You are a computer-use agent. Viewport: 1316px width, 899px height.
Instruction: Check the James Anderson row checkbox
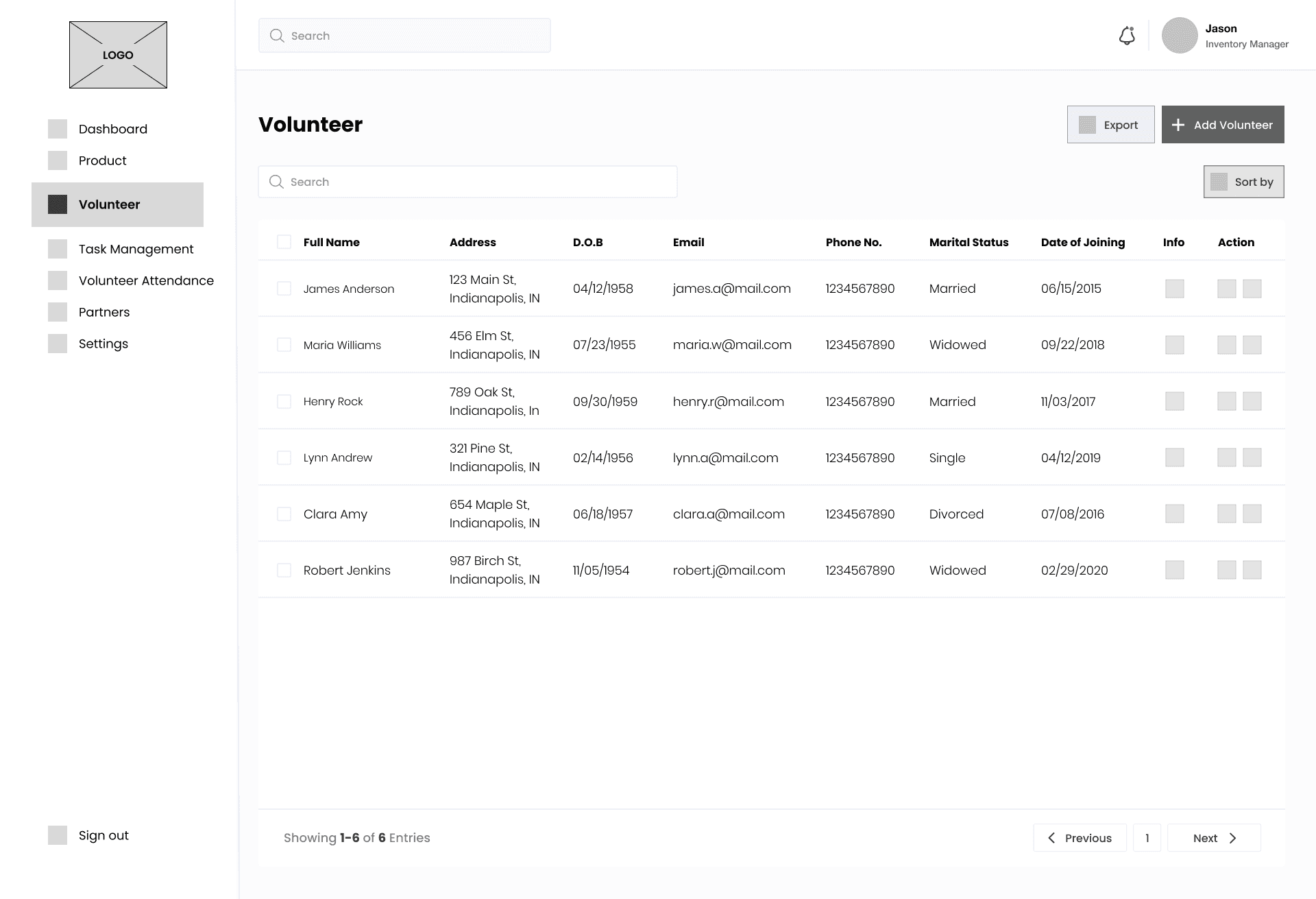[284, 288]
